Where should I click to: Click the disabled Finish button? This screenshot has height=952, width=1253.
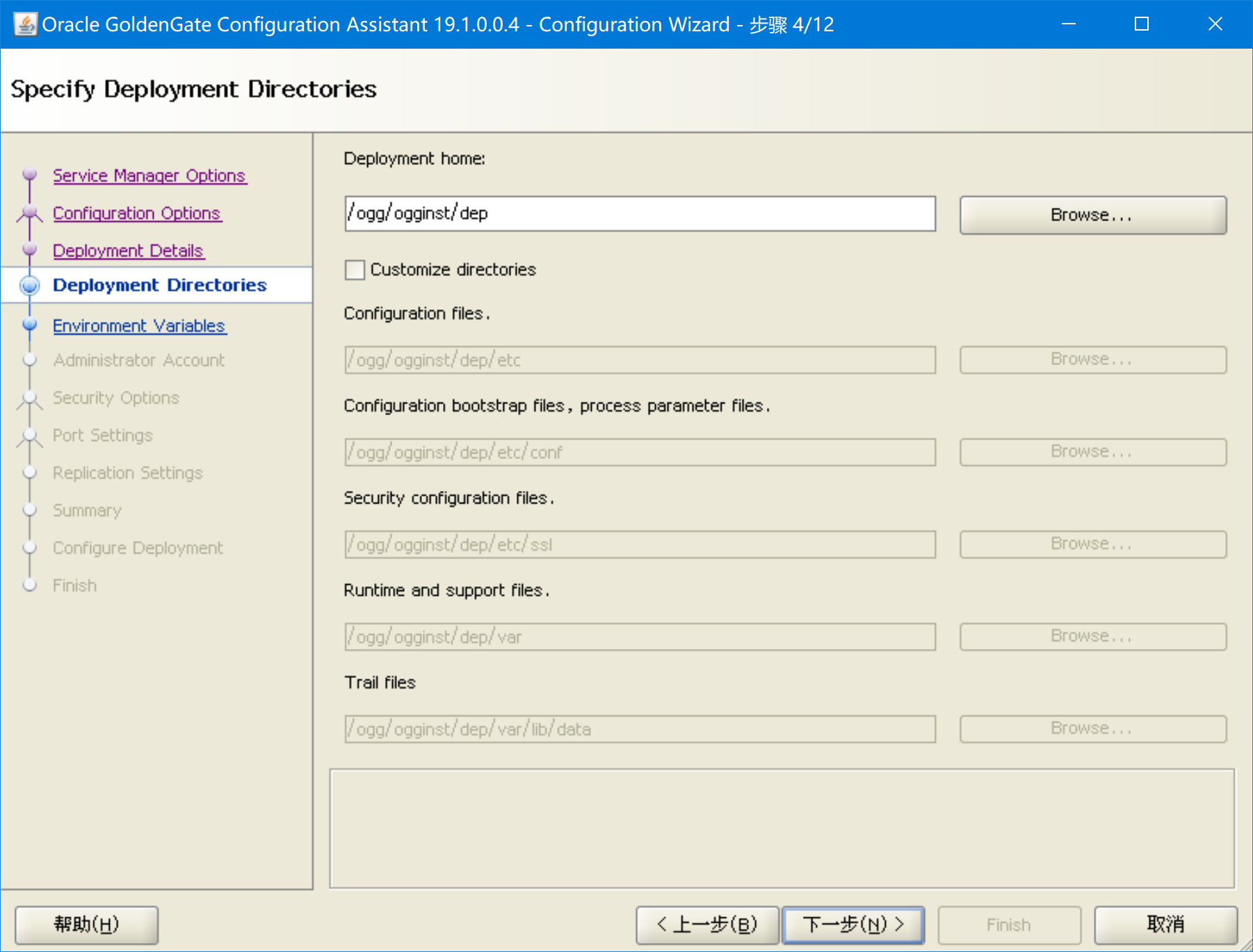(1009, 925)
